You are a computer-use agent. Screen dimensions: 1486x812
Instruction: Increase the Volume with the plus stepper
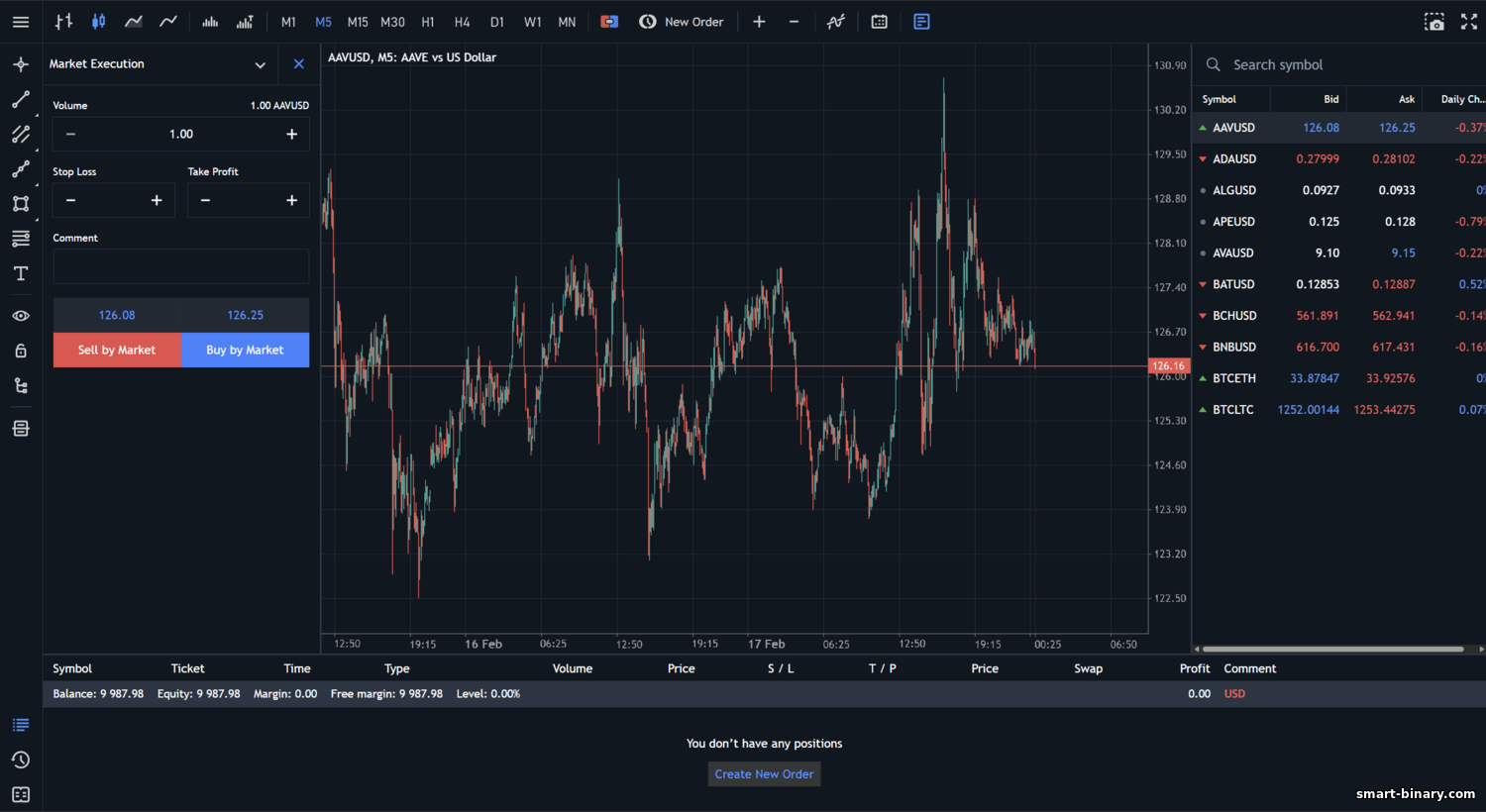tap(291, 134)
